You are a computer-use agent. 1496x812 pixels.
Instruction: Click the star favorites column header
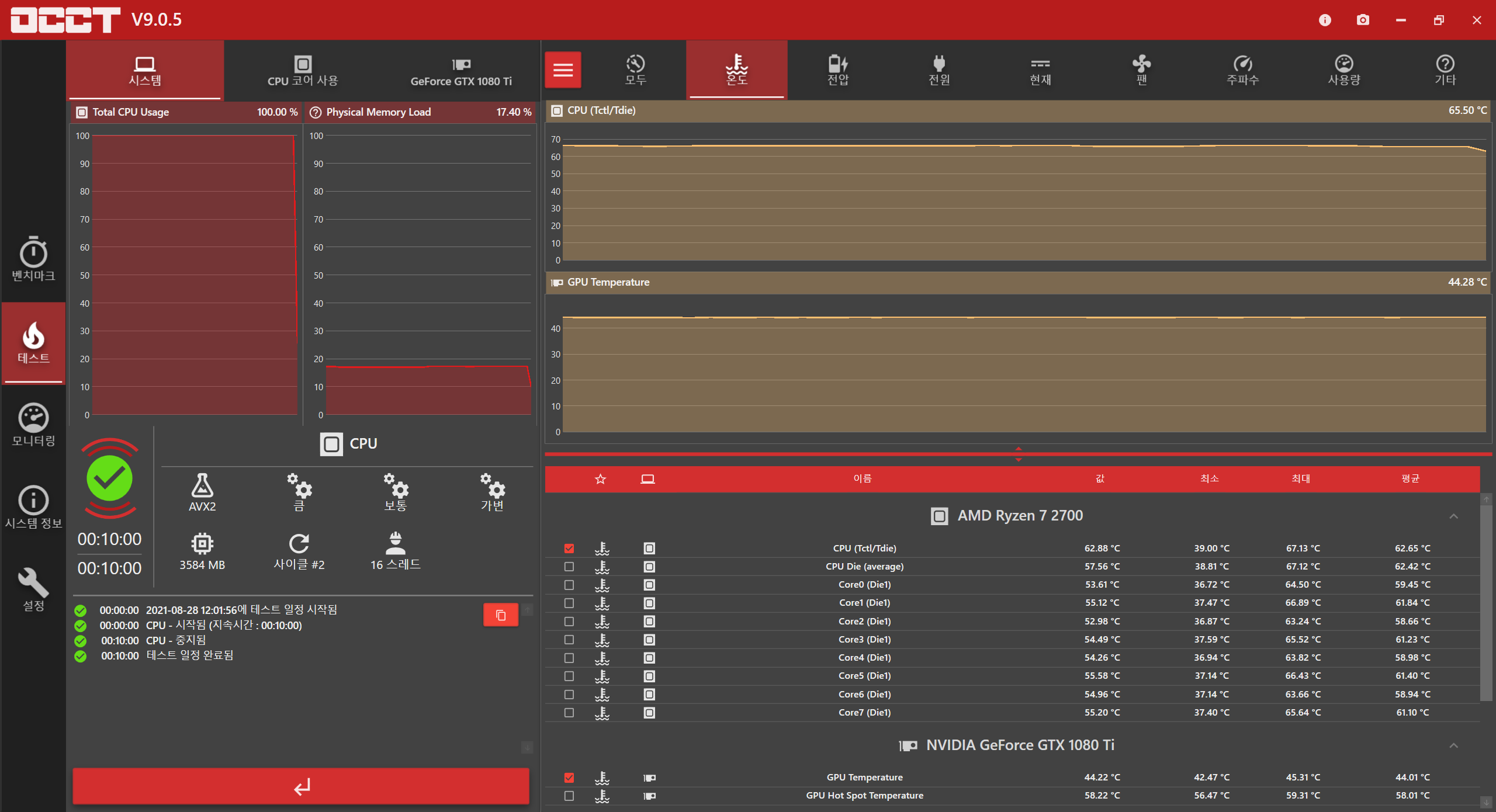(x=600, y=479)
